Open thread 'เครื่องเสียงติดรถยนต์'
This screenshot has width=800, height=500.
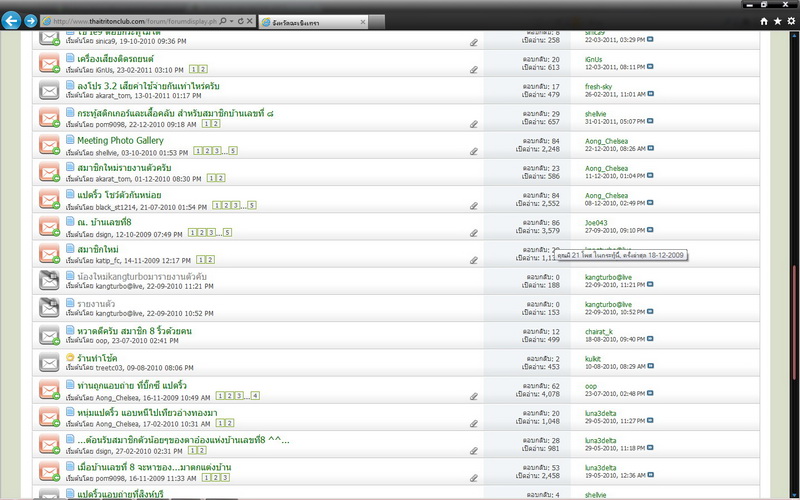pos(115,59)
